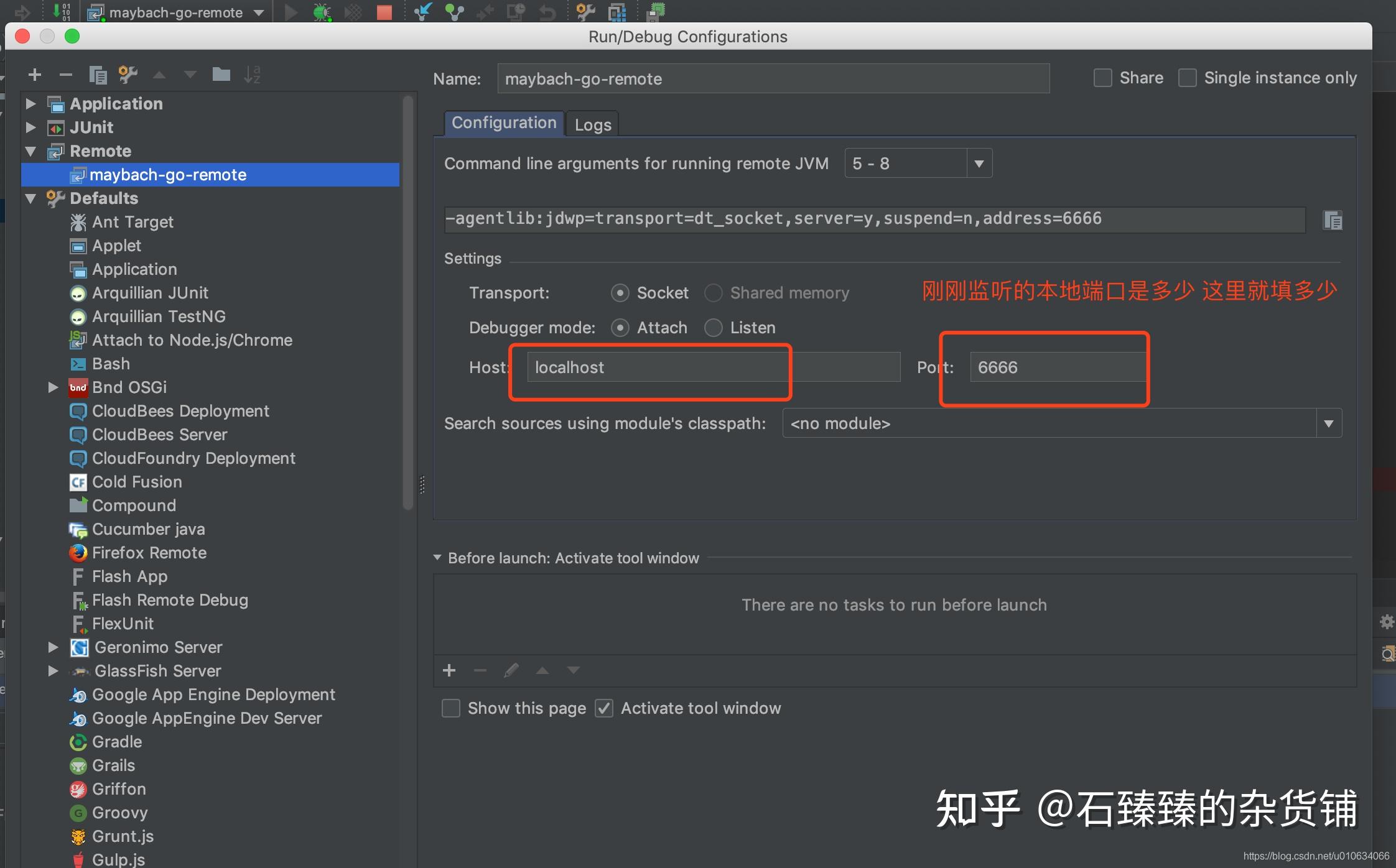The height and width of the screenshot is (868, 1396).
Task: Select Shared memory transport
Action: point(713,293)
